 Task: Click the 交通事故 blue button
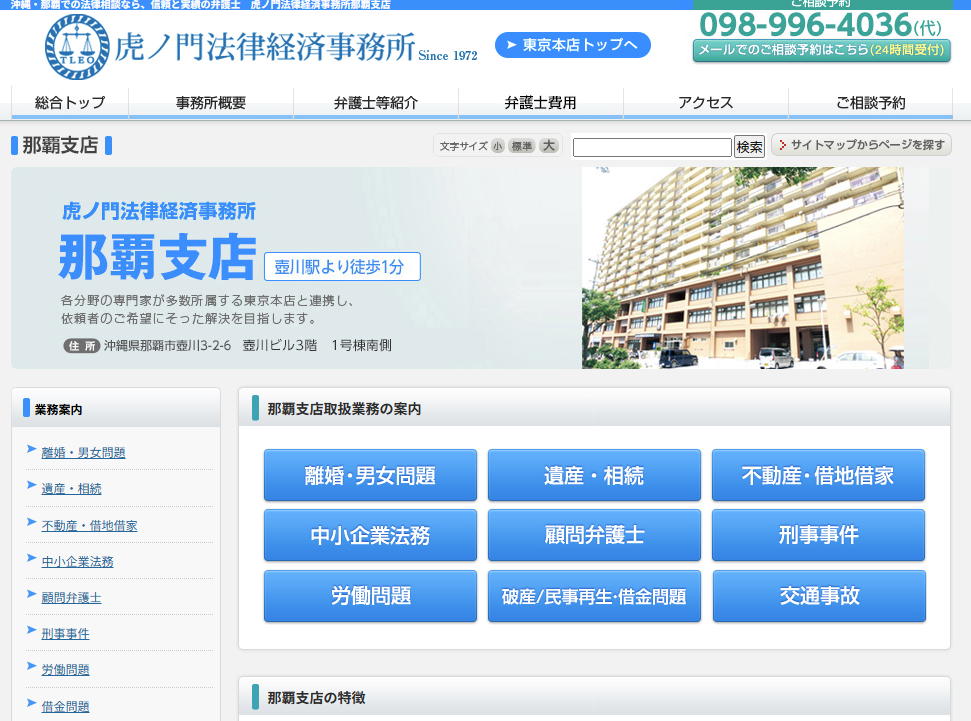(x=817, y=597)
